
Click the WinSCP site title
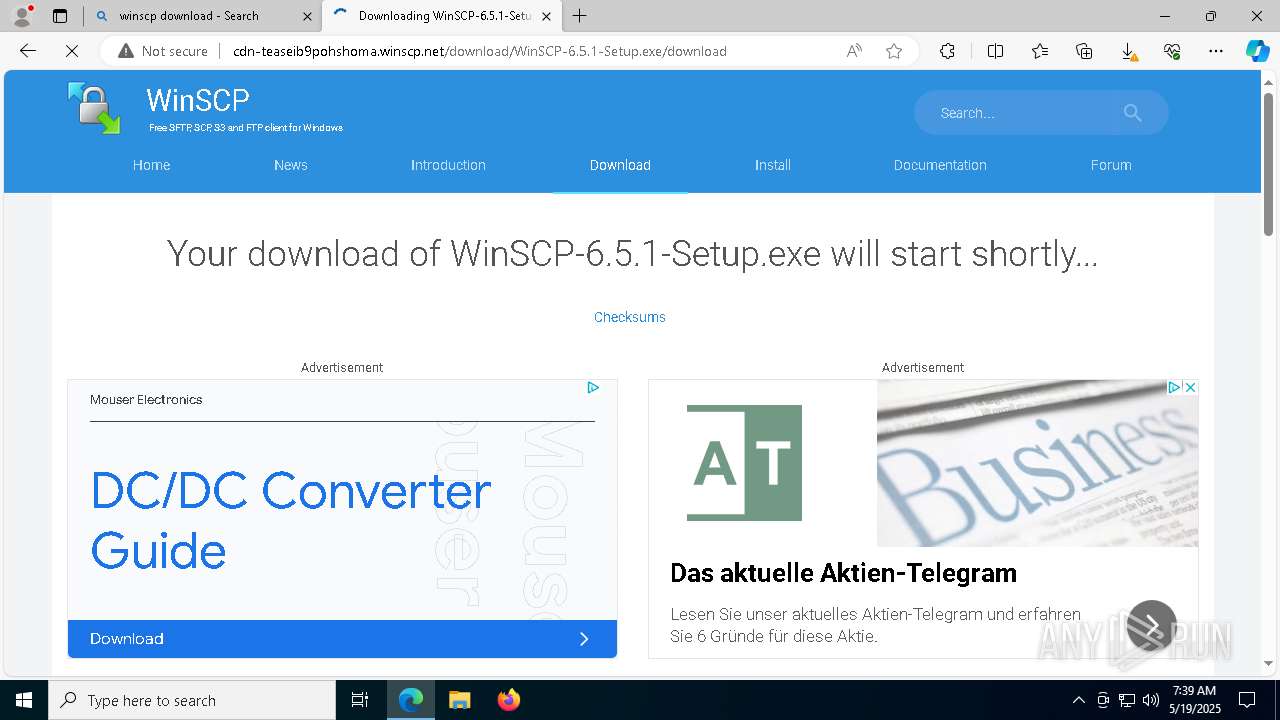pyautogui.click(x=198, y=100)
